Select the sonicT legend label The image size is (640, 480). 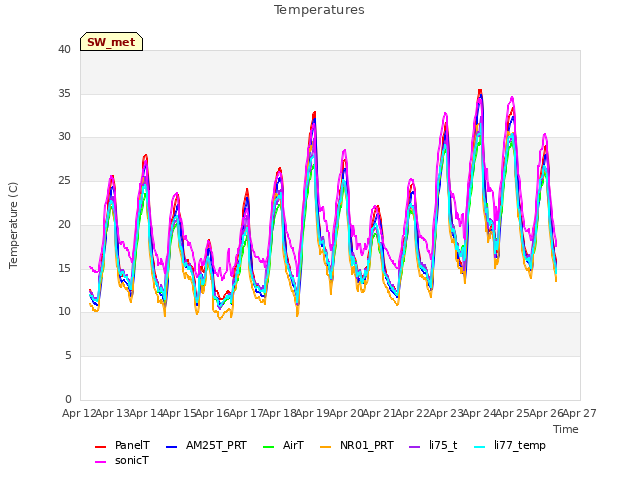tap(132, 460)
